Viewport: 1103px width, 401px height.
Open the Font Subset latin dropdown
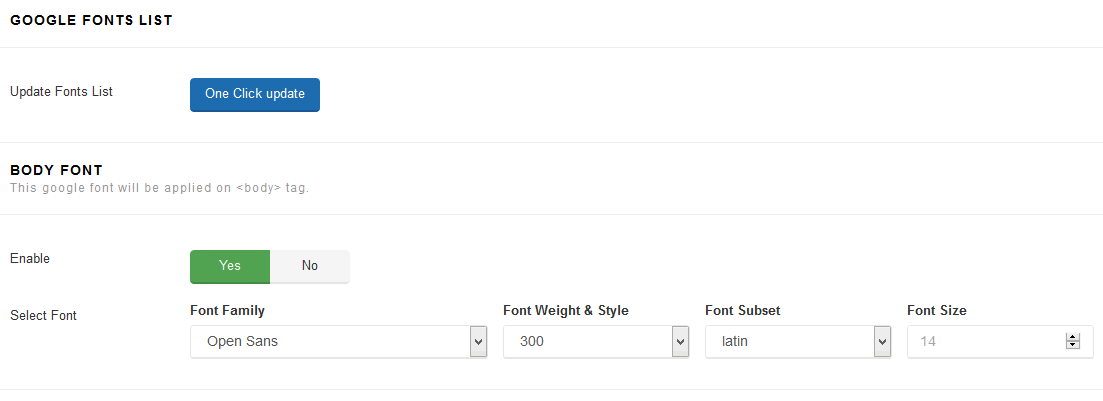pos(798,342)
